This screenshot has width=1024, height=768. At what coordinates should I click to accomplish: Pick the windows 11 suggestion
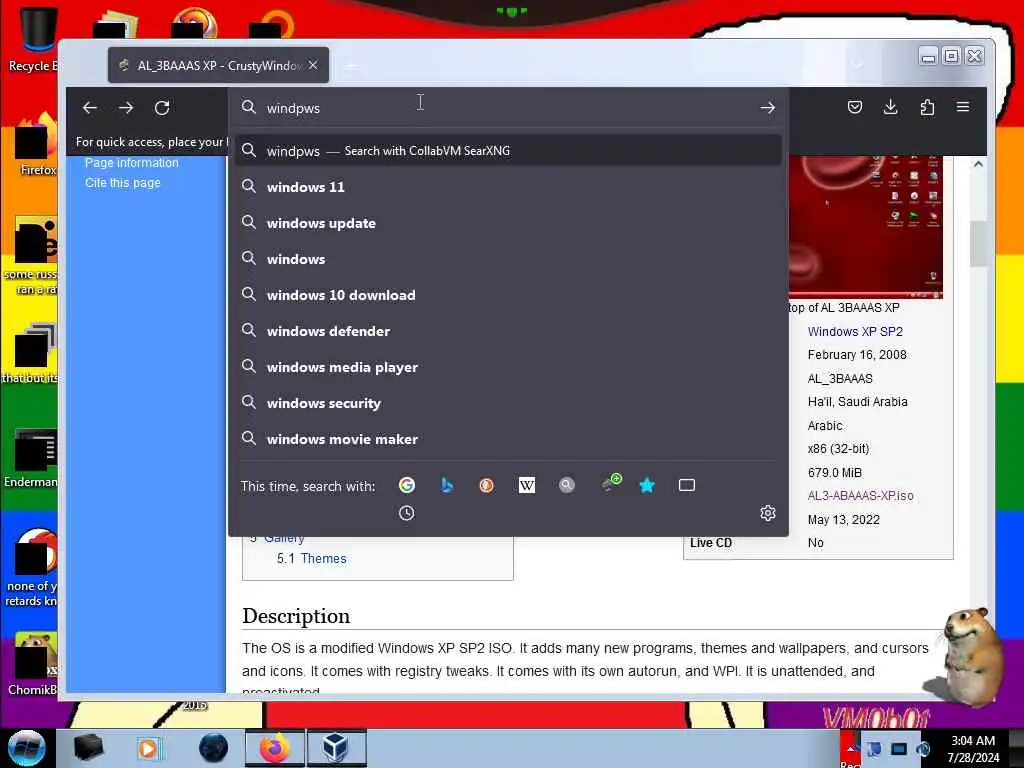[508, 187]
